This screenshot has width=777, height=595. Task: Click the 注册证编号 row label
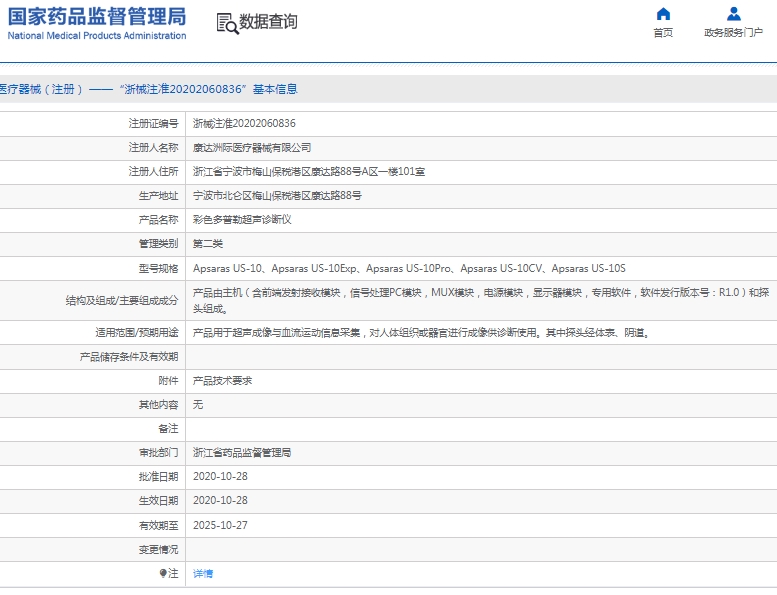pyautogui.click(x=154, y=123)
